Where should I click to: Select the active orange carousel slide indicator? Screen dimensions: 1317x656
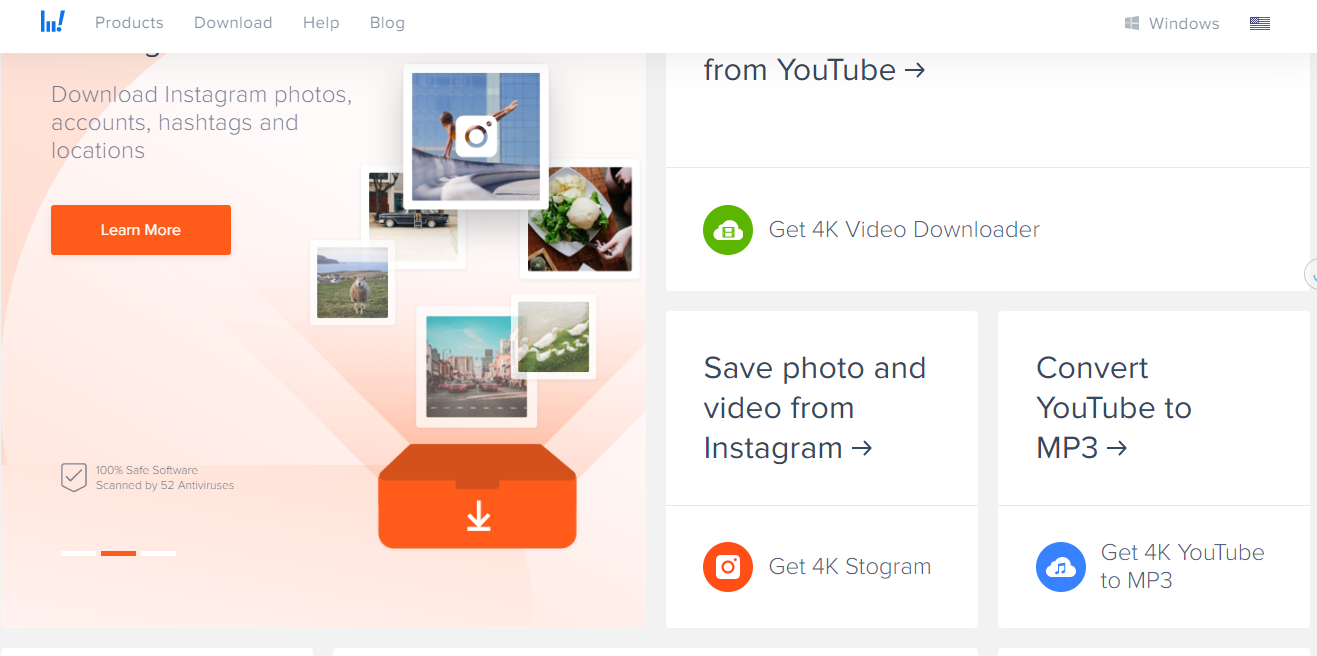(119, 553)
